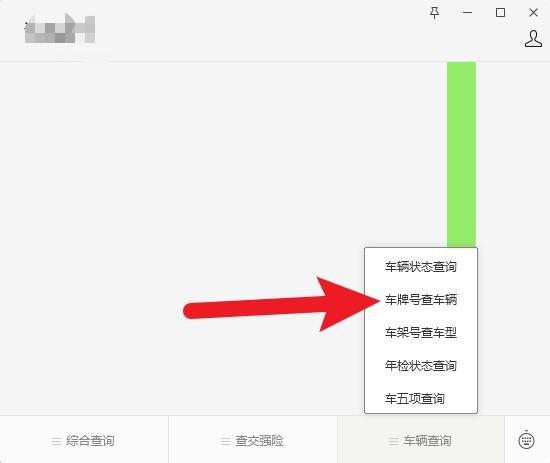Click the hamburger icon beside 综合查询
Image resolution: width=550 pixels, height=463 pixels.
pyautogui.click(x=56, y=441)
